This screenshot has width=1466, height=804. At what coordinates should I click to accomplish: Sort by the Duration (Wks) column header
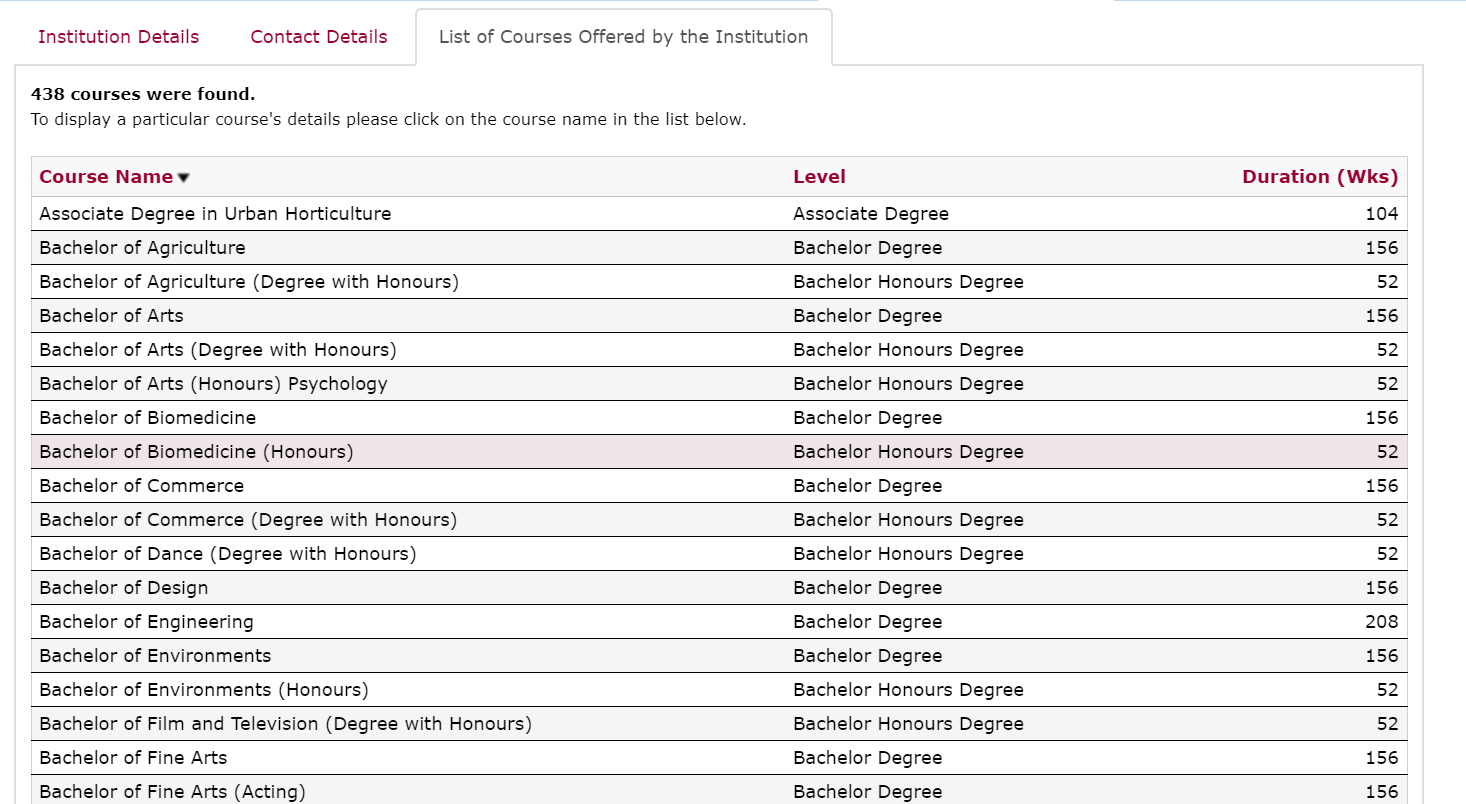point(1319,177)
